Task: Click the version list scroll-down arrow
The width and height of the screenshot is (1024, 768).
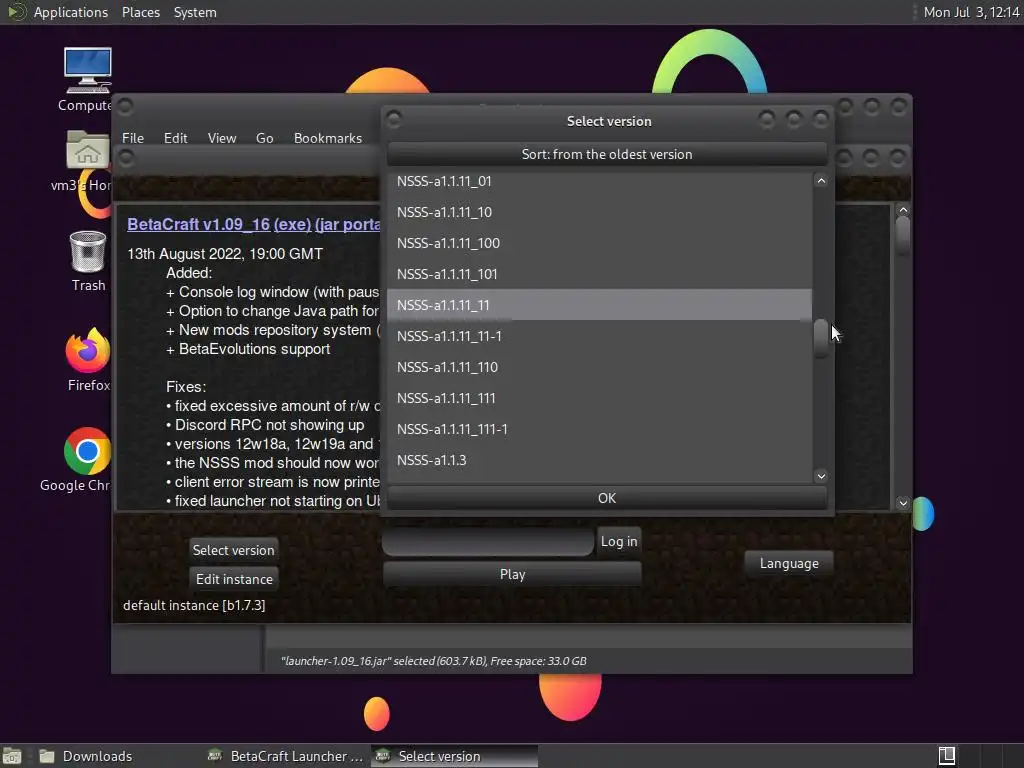Action: tap(821, 476)
